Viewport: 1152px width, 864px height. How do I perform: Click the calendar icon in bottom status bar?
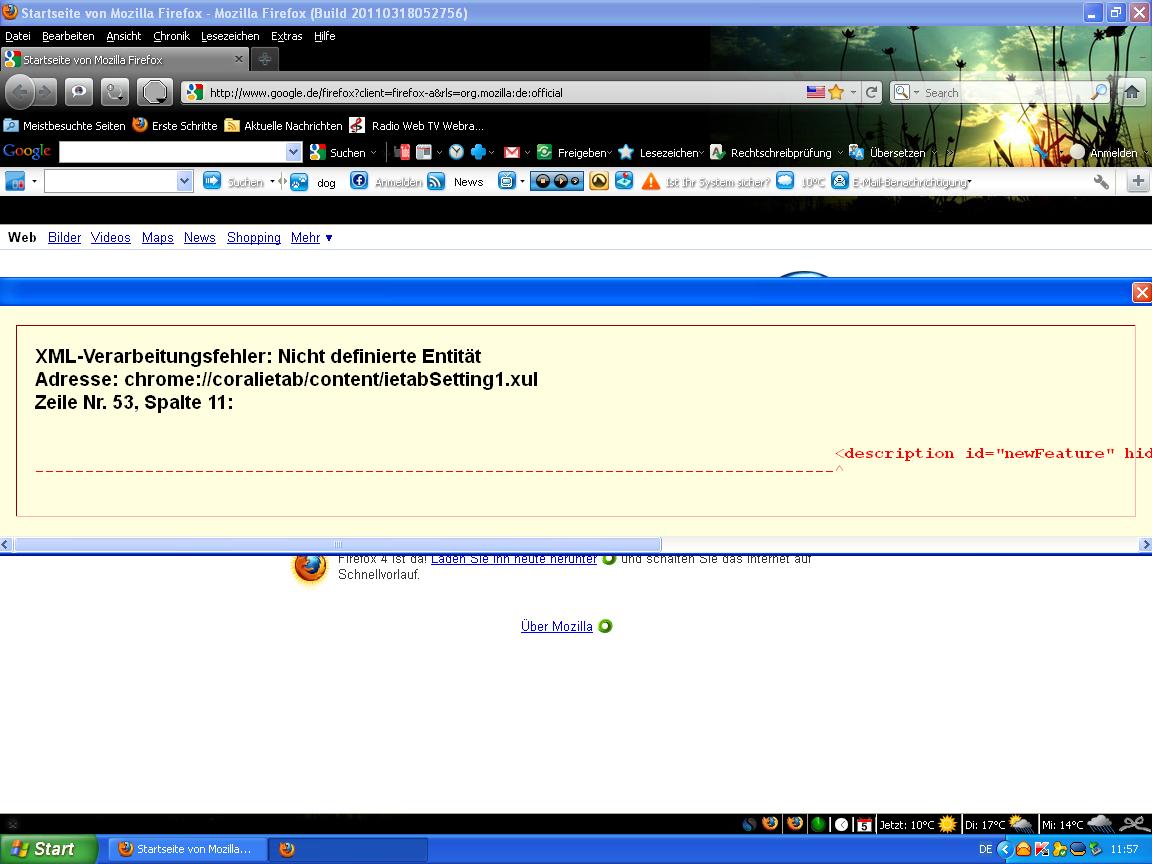point(864,824)
